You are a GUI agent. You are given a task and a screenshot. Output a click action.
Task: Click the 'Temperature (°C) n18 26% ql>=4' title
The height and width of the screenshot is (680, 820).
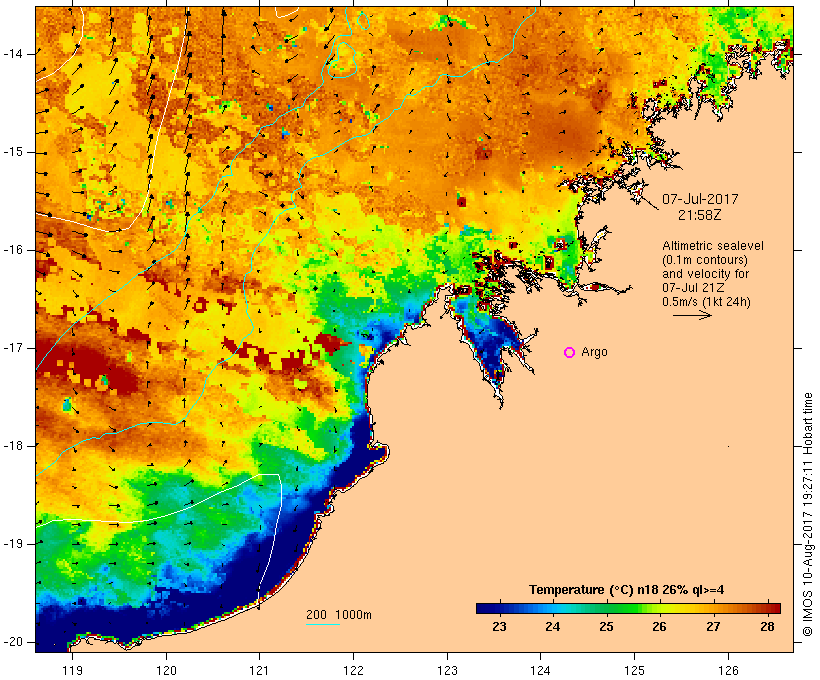[x=627, y=590]
